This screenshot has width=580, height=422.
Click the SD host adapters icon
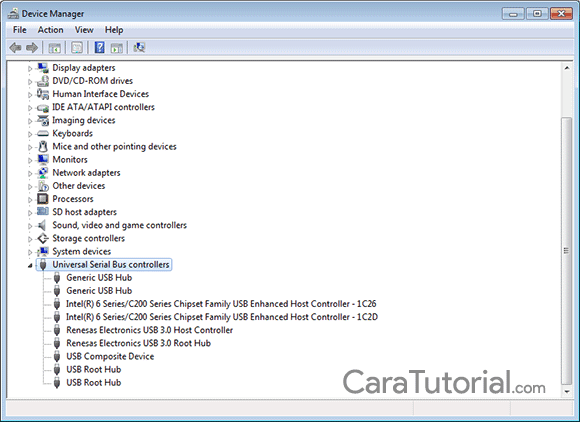pos(43,212)
